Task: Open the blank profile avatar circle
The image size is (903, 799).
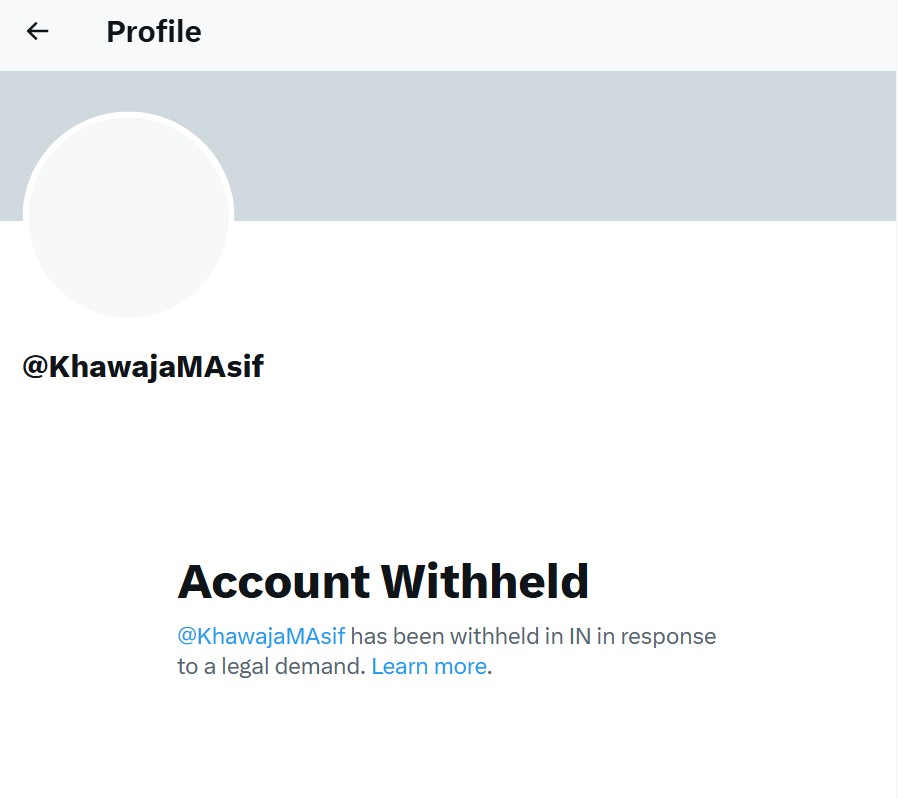Action: point(128,217)
